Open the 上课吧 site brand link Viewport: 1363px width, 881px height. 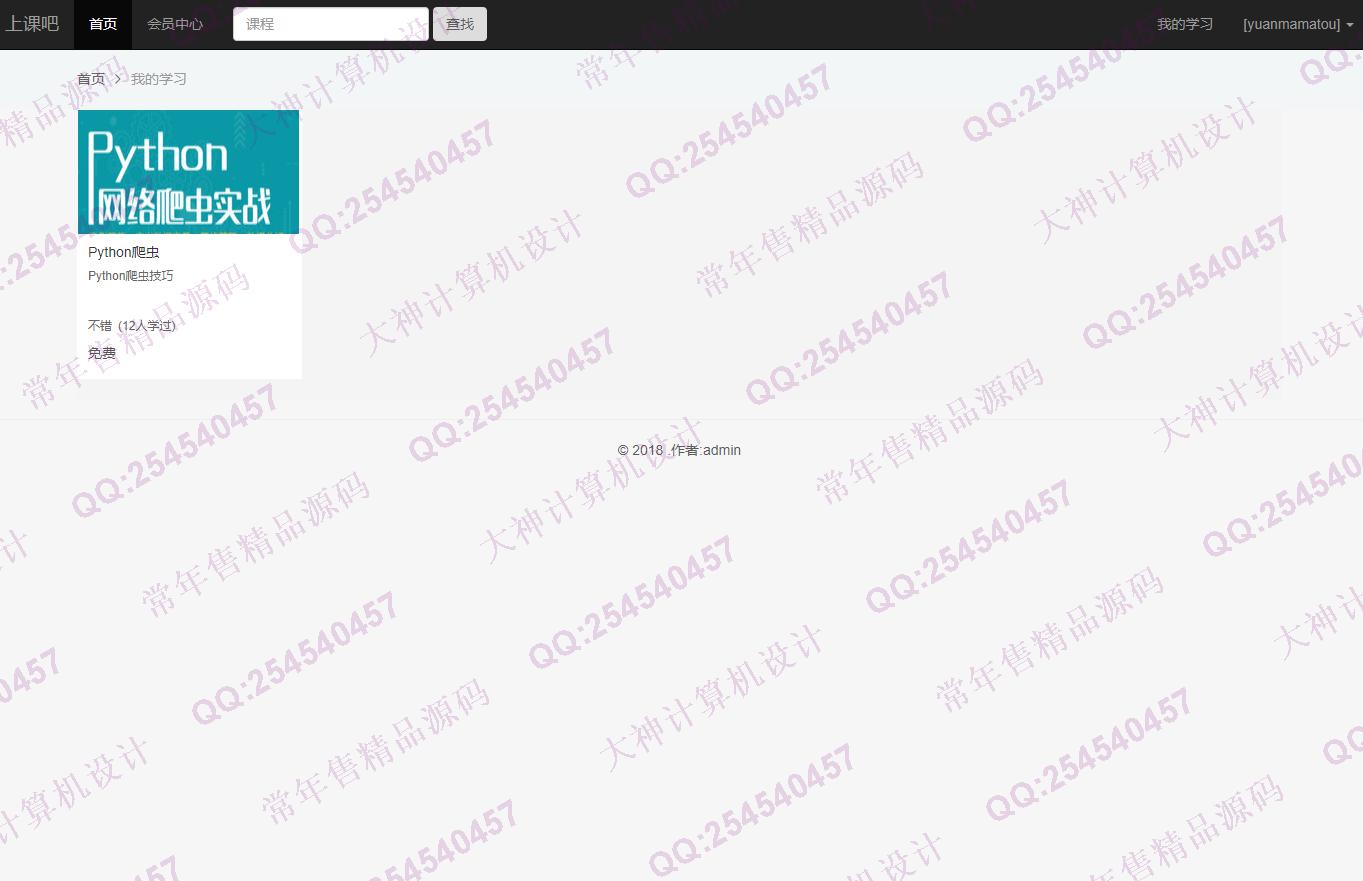pyautogui.click(x=32, y=24)
